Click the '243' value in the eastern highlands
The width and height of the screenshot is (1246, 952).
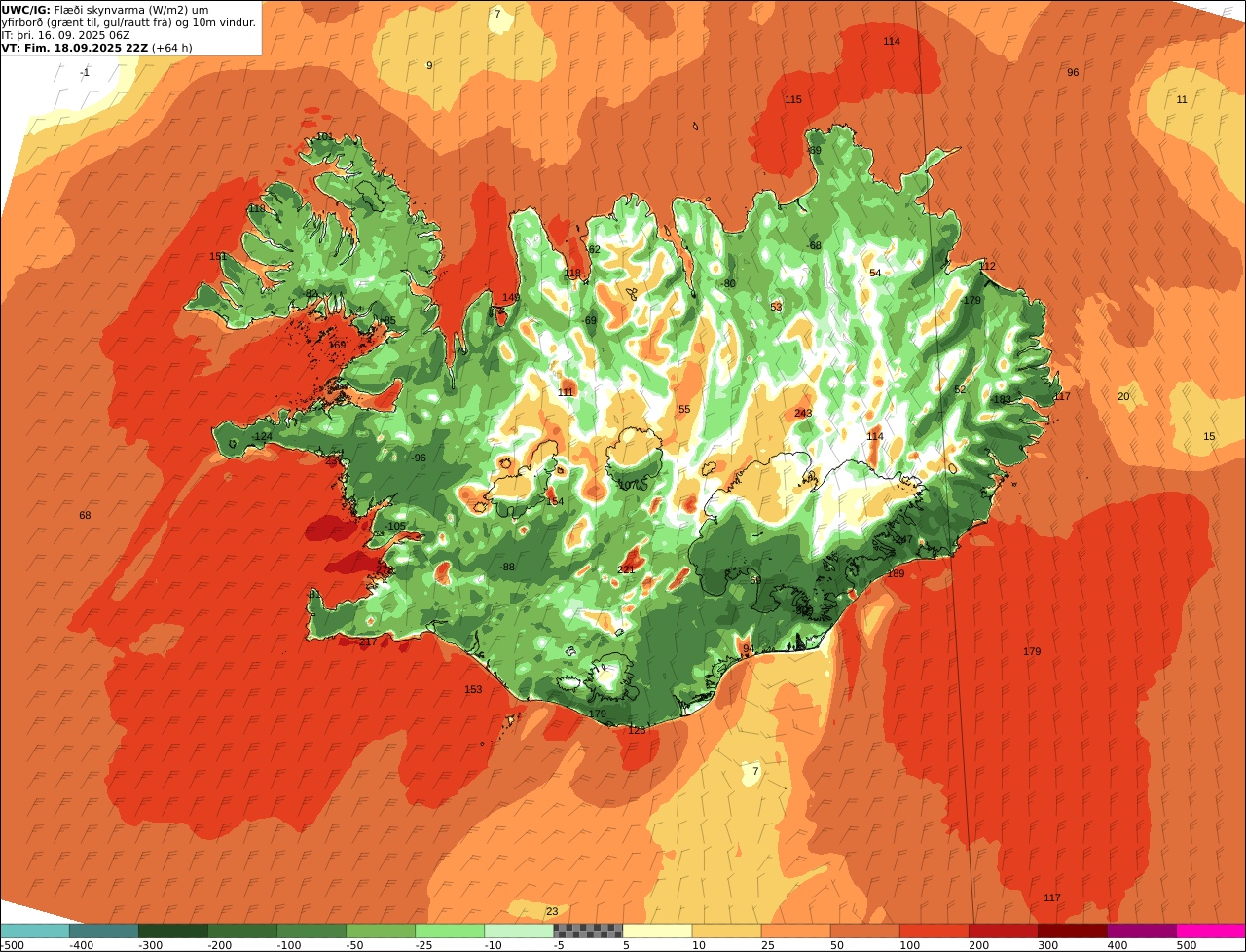(803, 414)
